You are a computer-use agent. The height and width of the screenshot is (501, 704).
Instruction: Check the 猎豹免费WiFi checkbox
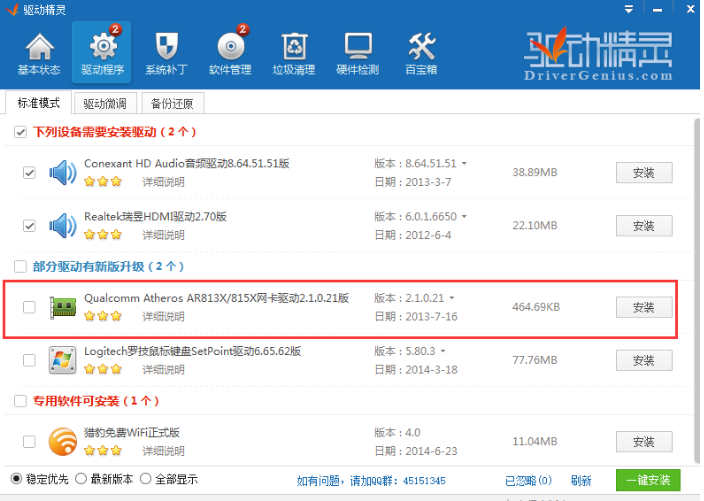29,441
